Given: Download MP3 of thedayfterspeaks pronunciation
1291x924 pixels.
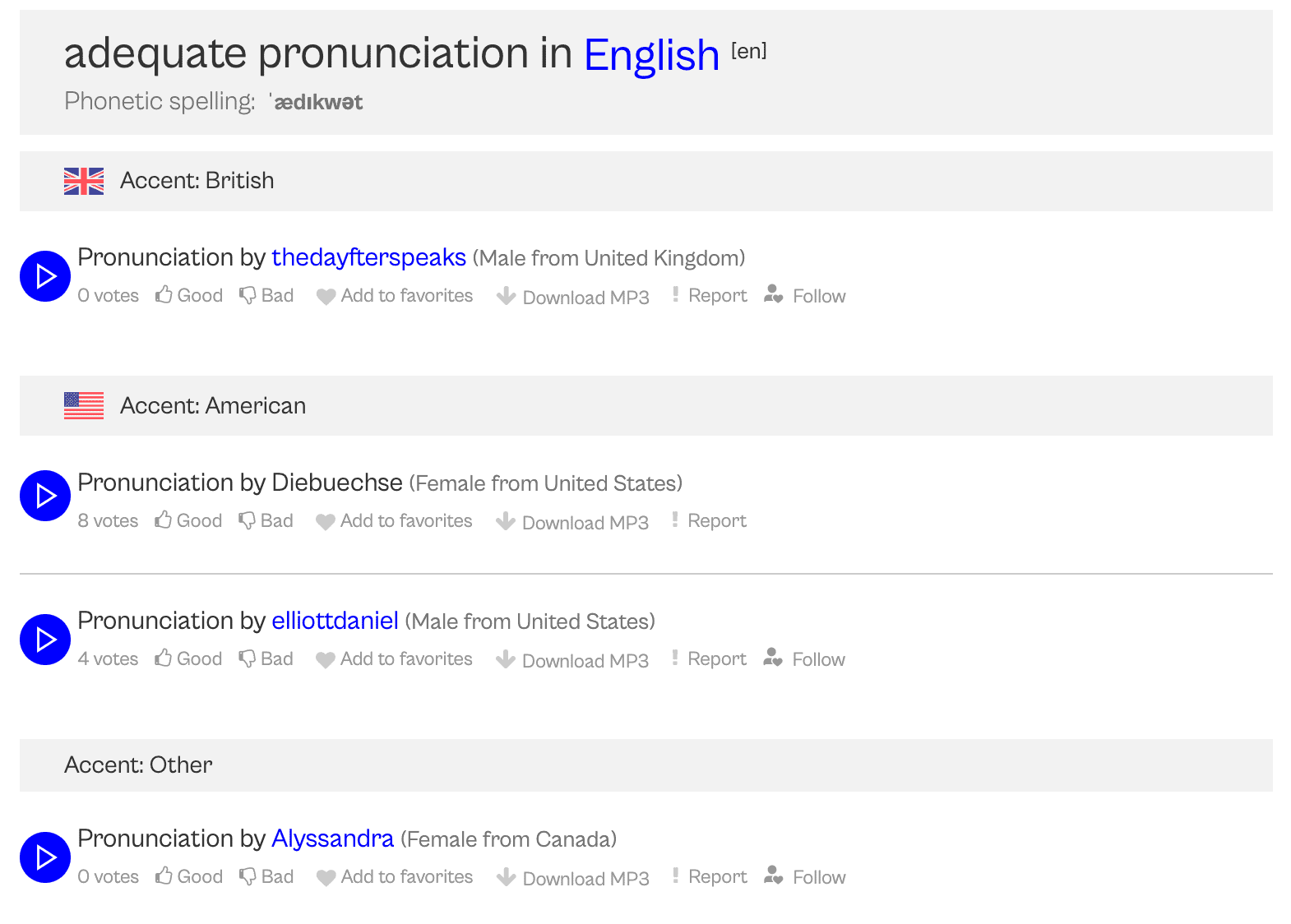Looking at the screenshot, I should 573,297.
